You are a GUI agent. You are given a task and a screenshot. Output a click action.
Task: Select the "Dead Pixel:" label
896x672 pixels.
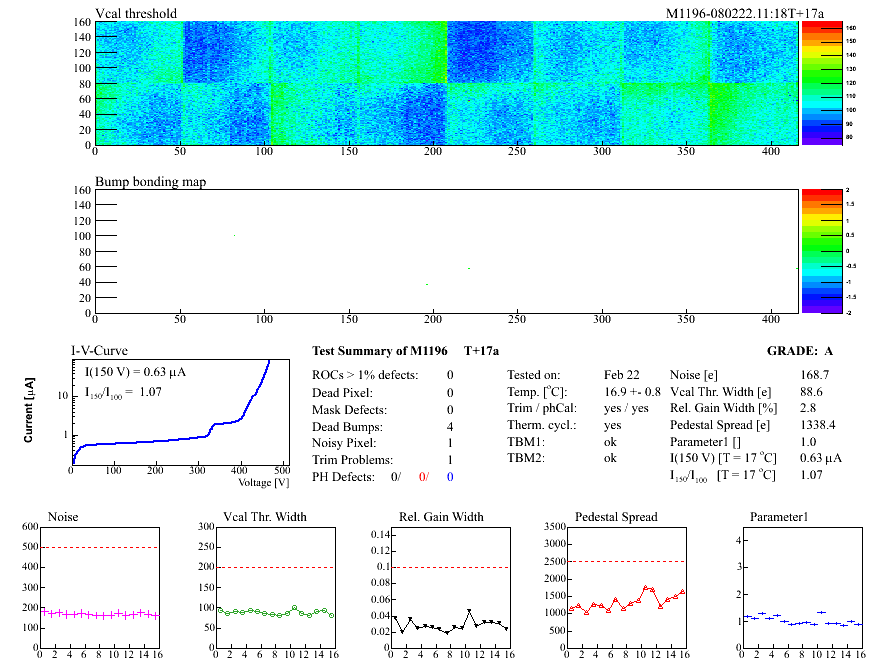(x=342, y=393)
